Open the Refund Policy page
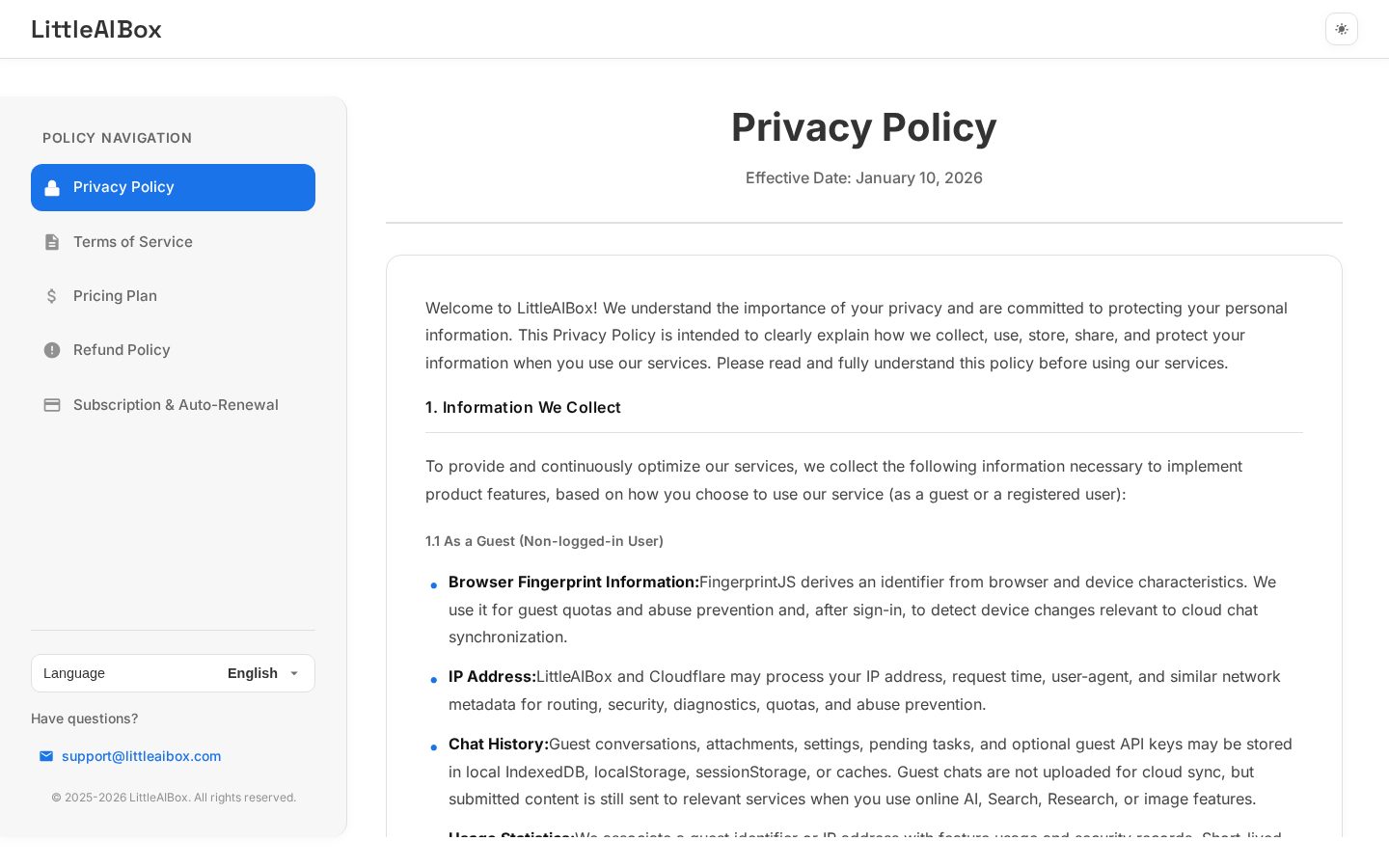The width and height of the screenshot is (1389, 868). [x=173, y=350]
